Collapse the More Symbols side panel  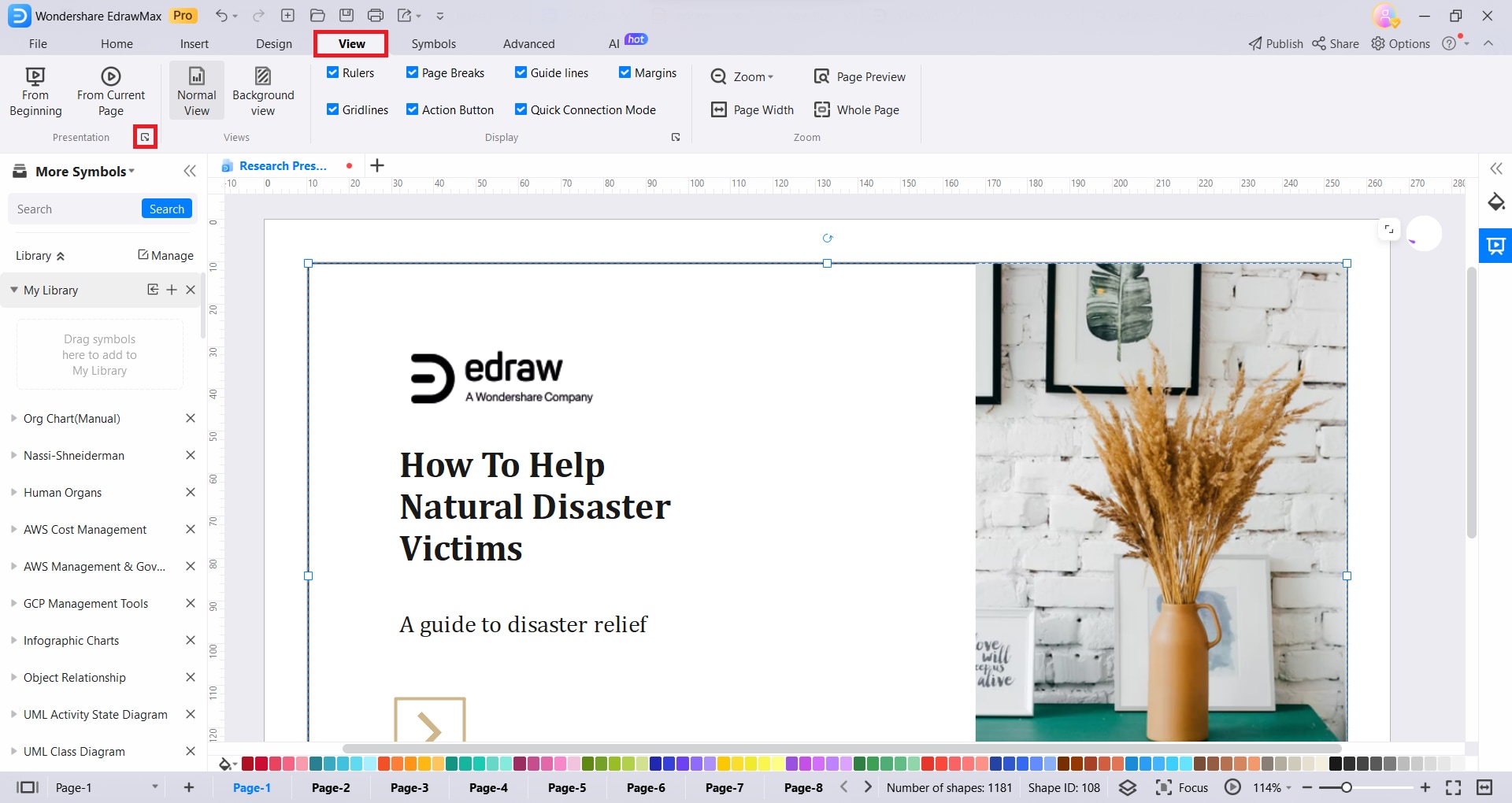click(190, 171)
